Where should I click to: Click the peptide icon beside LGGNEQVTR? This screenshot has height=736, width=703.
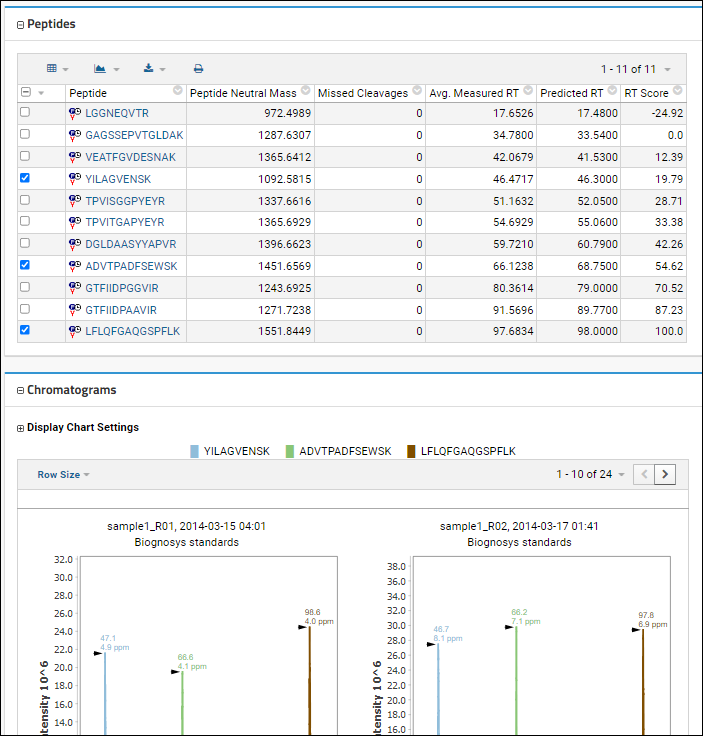(x=75, y=113)
